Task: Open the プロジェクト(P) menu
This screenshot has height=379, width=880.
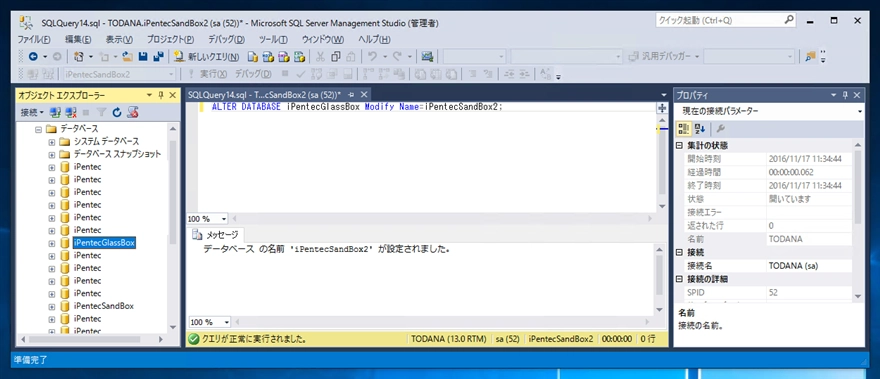Action: point(170,40)
